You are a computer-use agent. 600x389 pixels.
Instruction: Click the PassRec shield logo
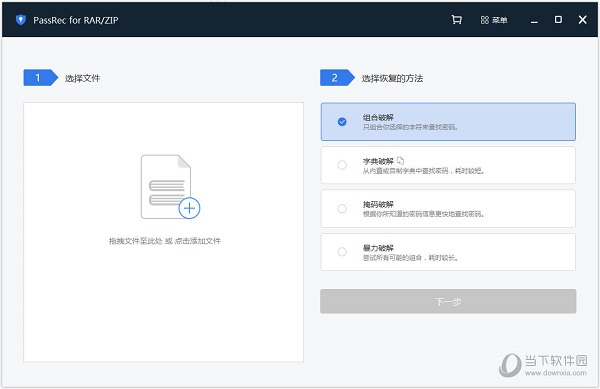[x=21, y=20]
